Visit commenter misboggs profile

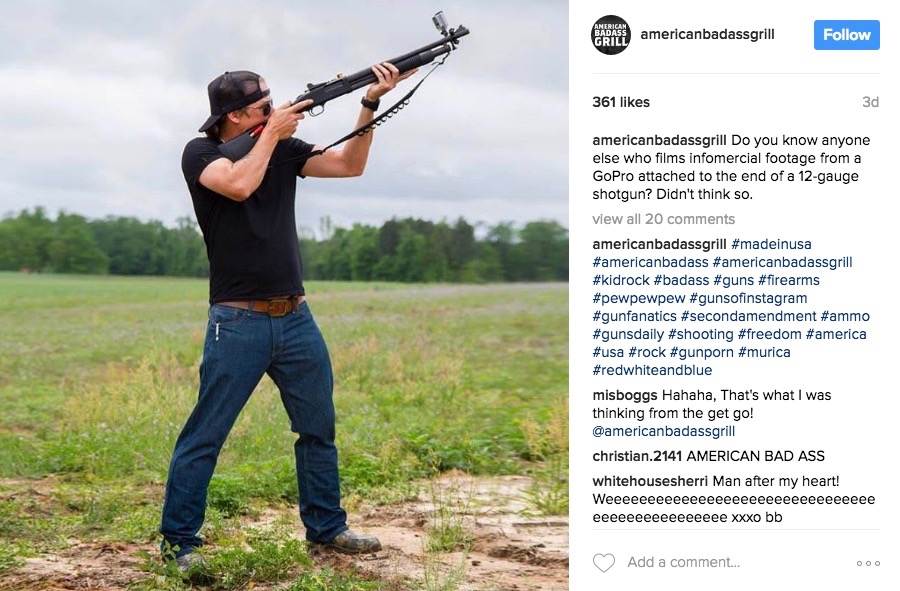[624, 395]
